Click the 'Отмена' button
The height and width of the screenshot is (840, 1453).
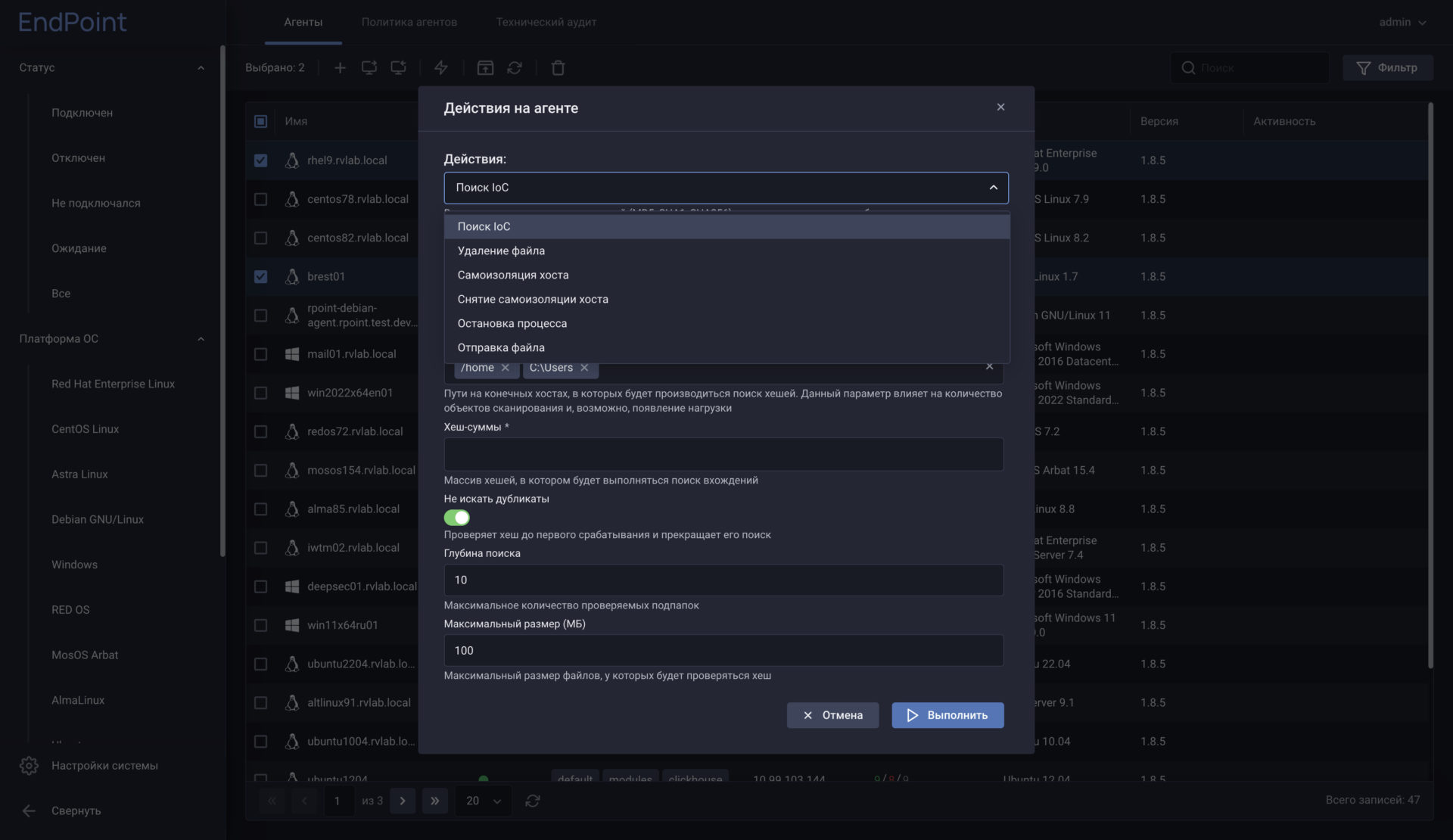(x=832, y=715)
